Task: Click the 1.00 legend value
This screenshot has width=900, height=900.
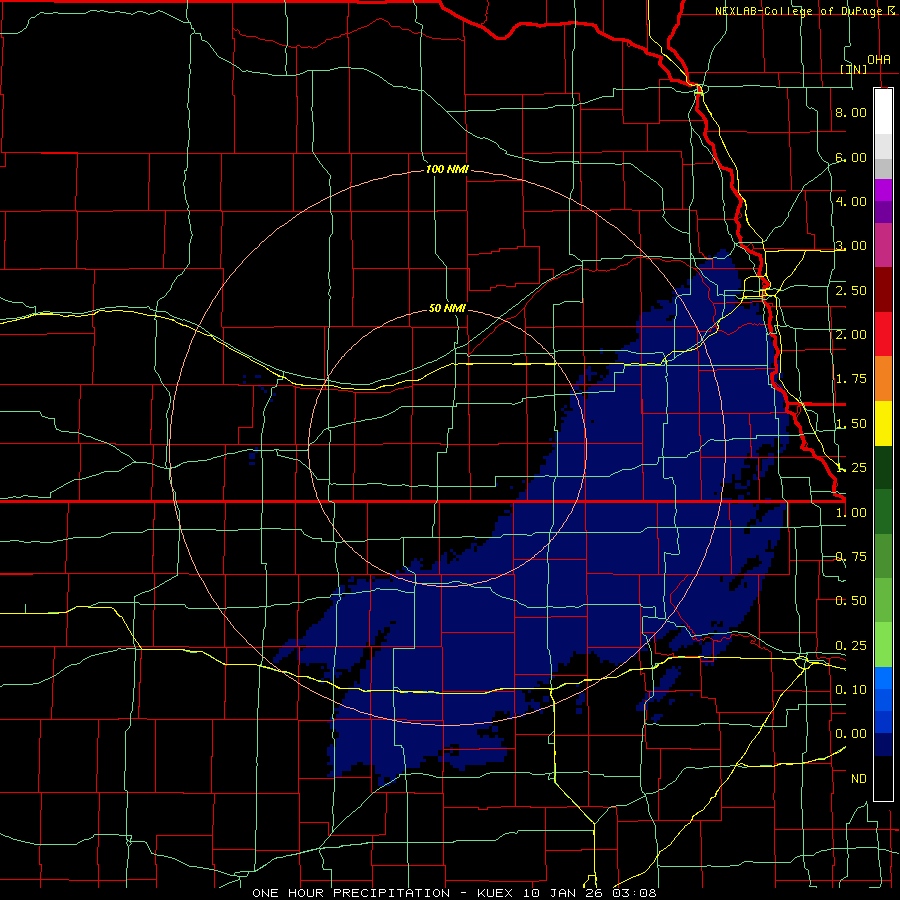Action: point(851,513)
